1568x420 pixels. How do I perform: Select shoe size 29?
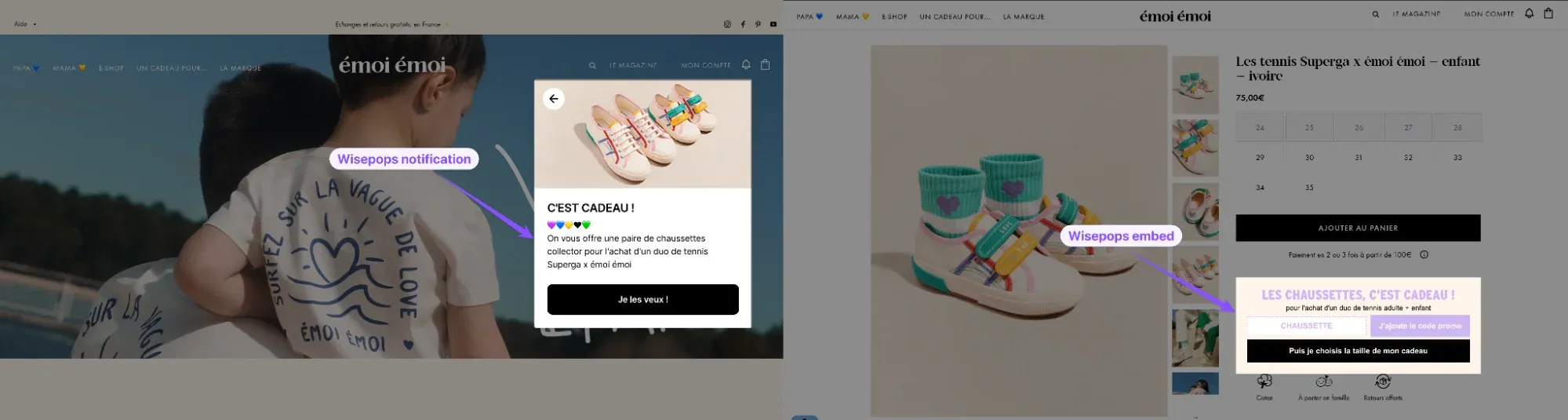point(1260,158)
